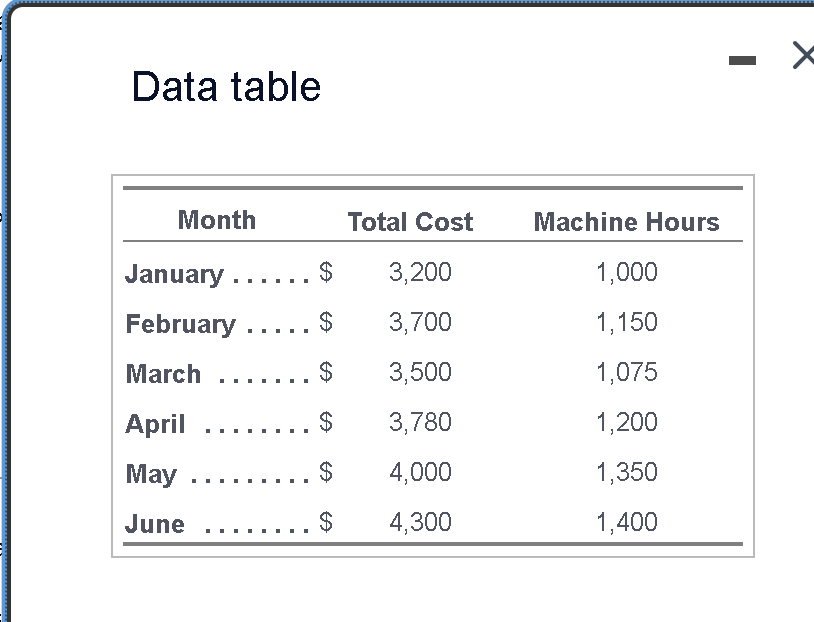Close the Data table dialog
Screen dimensions: 814x622
[x=804, y=56]
